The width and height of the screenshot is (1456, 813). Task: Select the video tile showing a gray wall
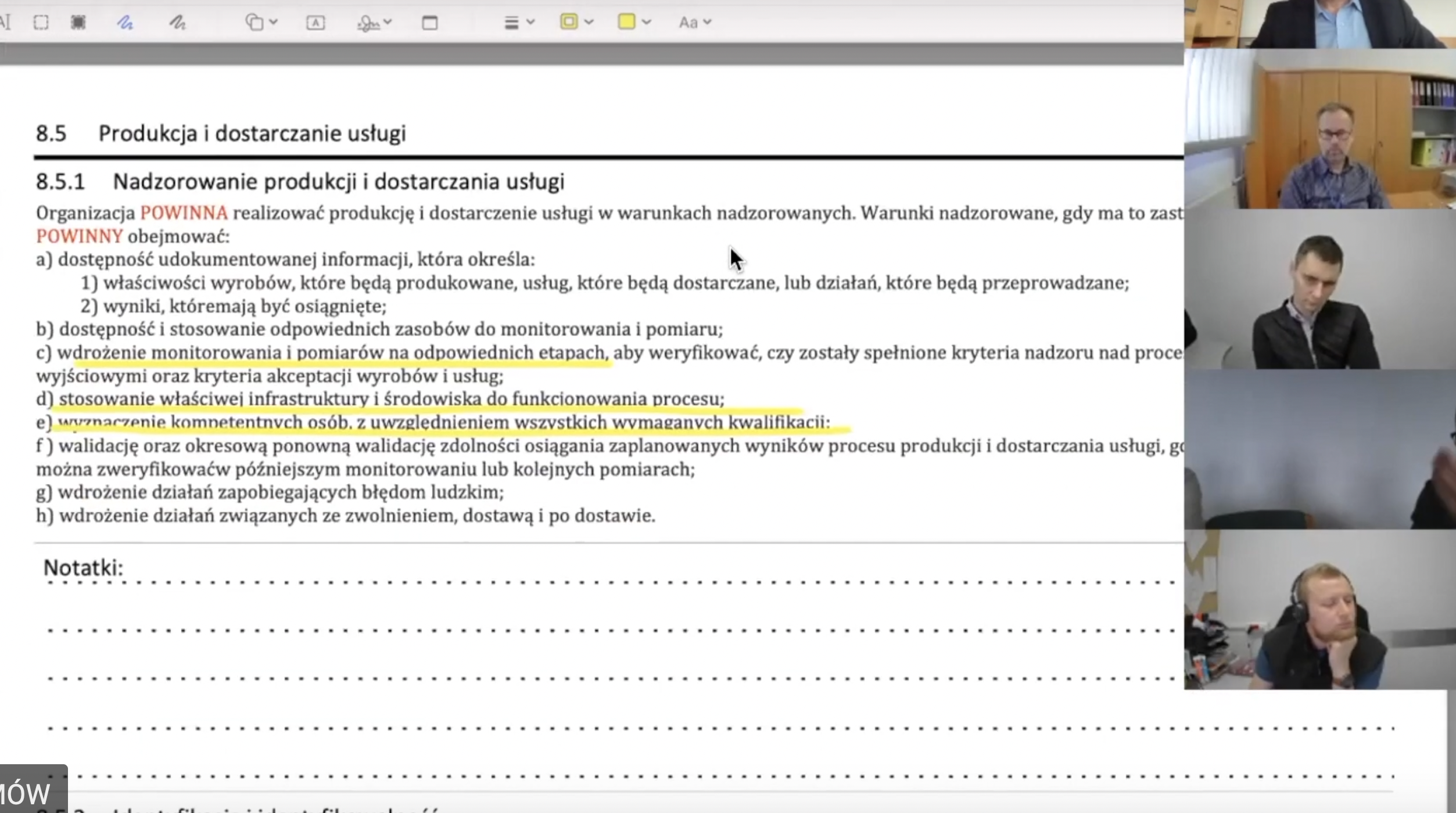pyautogui.click(x=1320, y=449)
